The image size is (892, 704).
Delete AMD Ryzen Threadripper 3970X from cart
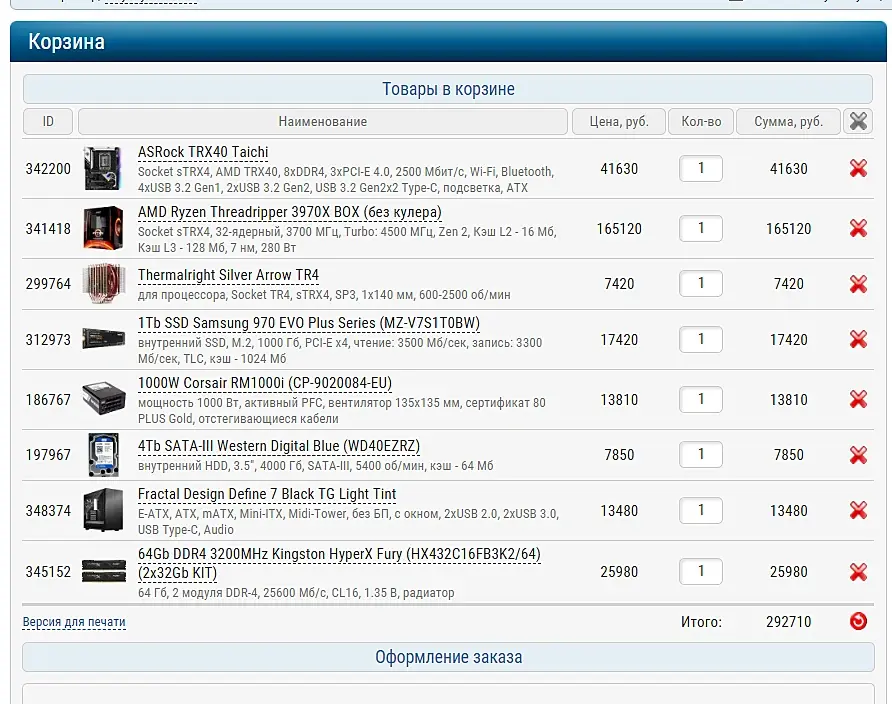858,228
